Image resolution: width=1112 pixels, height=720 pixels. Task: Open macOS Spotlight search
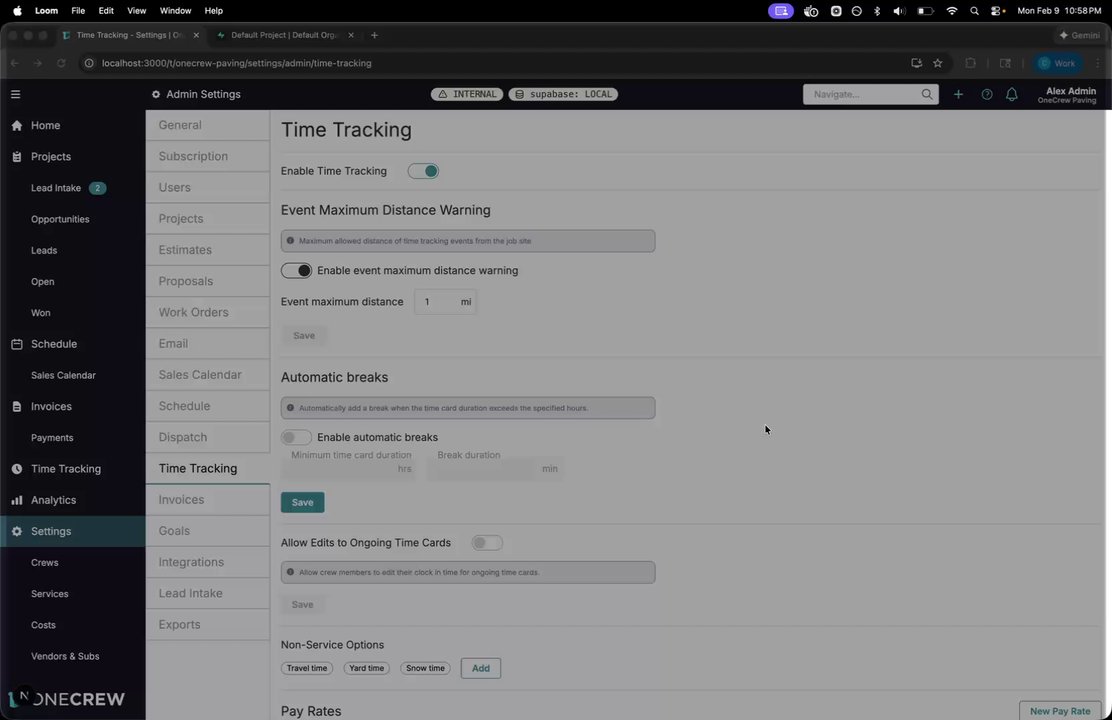974,11
